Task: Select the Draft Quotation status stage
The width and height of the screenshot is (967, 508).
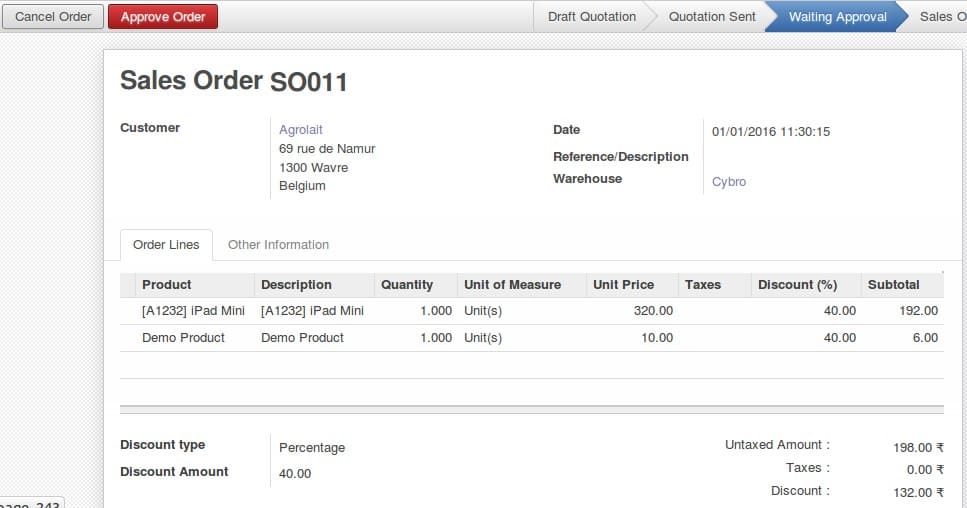Action: (x=591, y=17)
